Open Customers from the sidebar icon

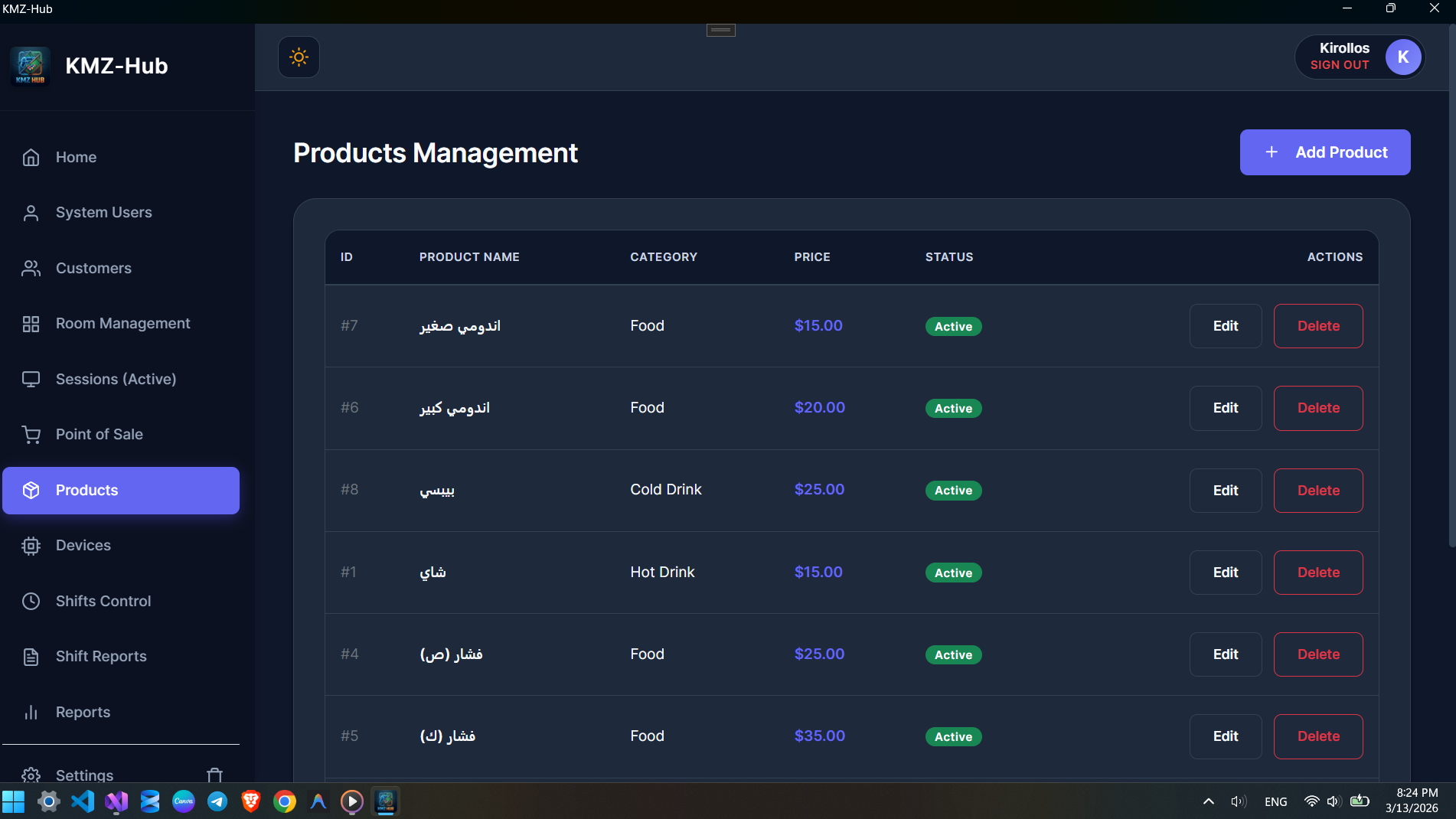click(x=31, y=268)
